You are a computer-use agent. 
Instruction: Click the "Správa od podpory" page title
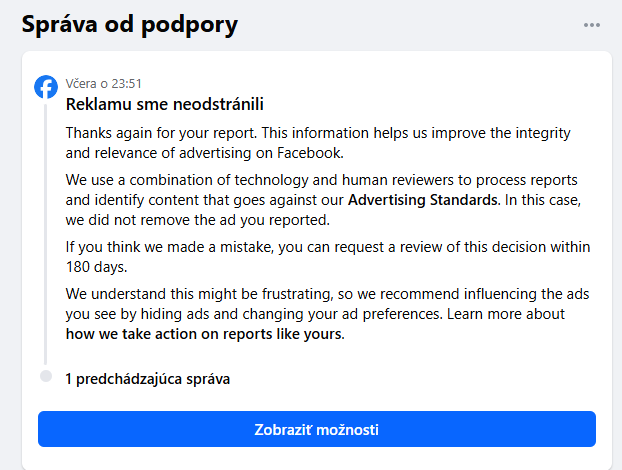pos(129,23)
